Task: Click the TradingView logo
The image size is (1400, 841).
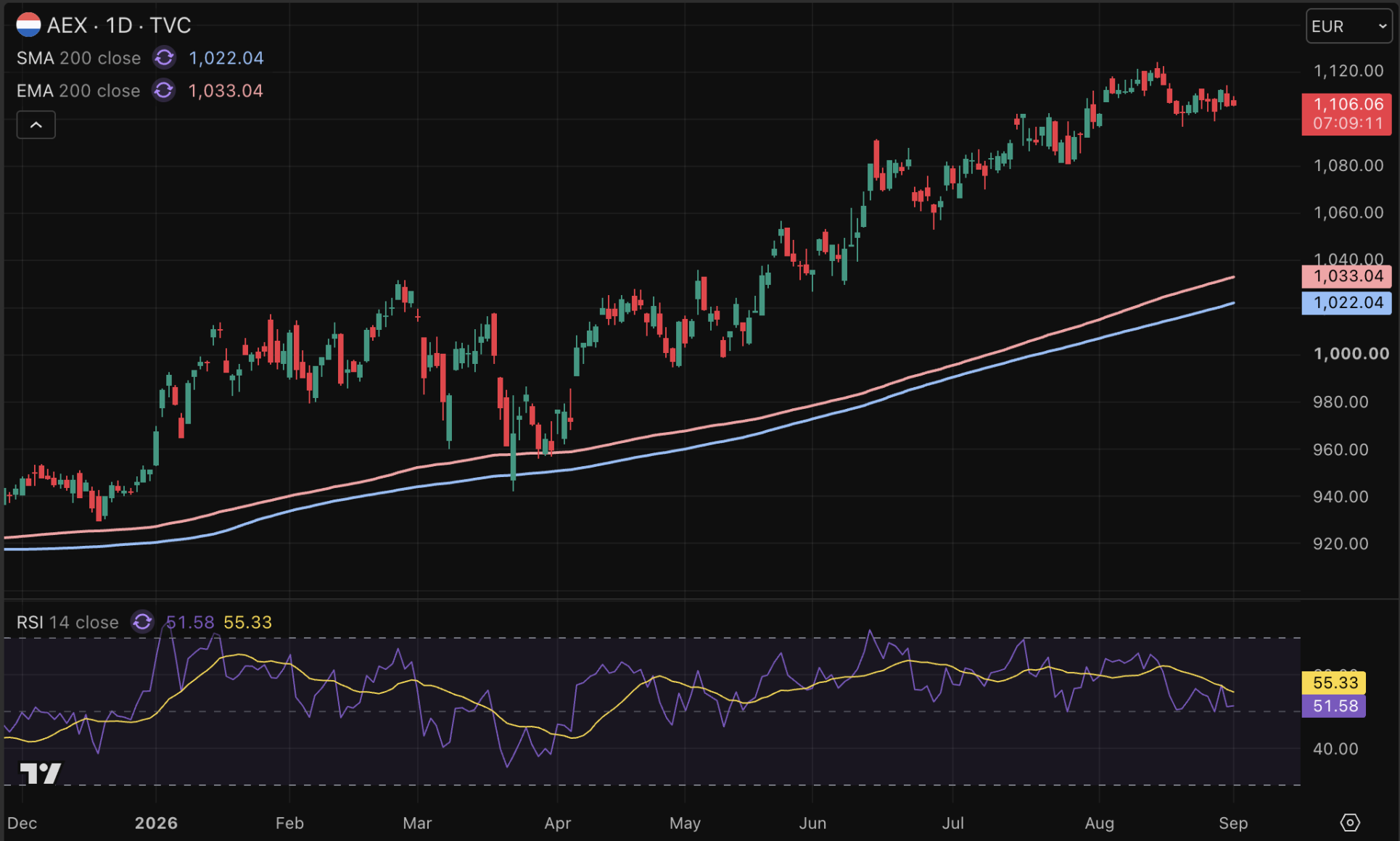Action: (41, 774)
